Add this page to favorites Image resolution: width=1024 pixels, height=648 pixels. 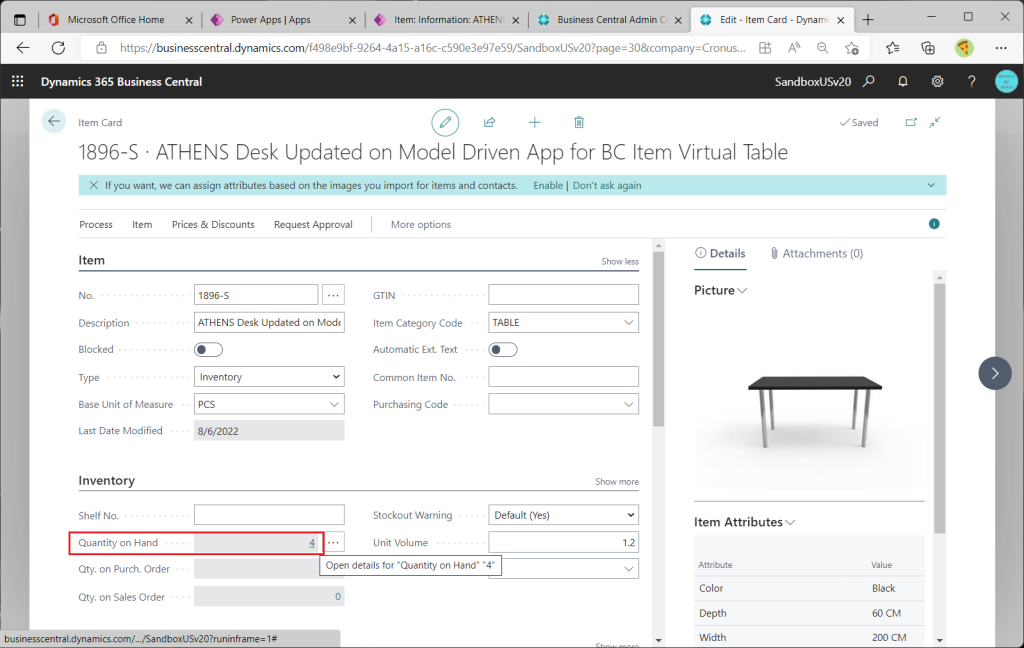tap(852, 48)
